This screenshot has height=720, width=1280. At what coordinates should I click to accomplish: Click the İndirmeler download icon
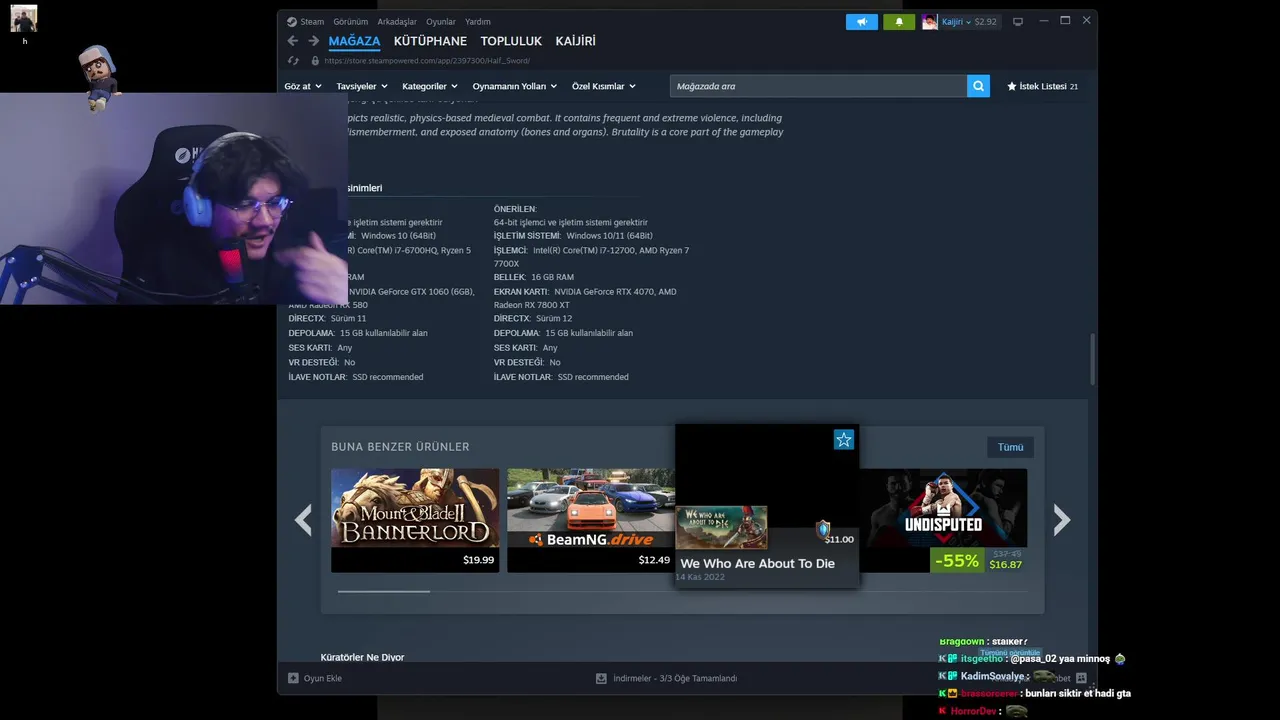coord(601,678)
